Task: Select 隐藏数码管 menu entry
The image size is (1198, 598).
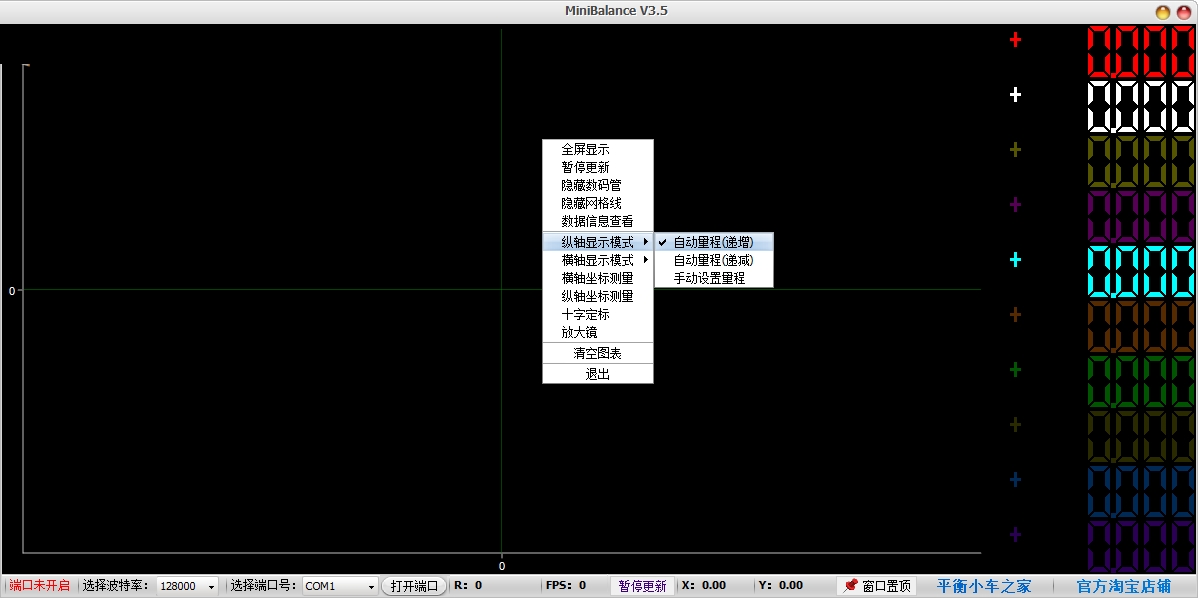Action: point(597,186)
